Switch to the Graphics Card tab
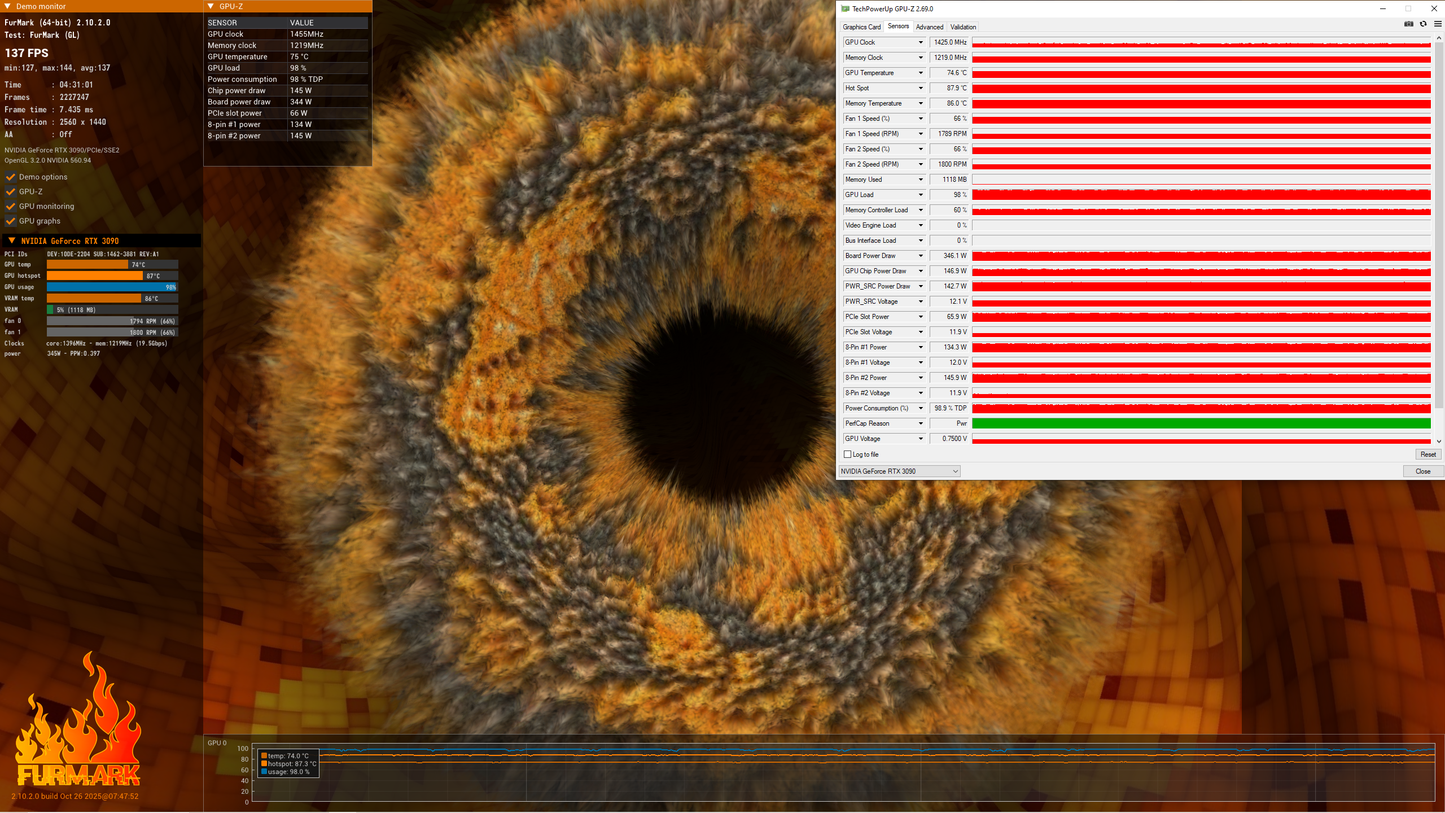 point(861,27)
